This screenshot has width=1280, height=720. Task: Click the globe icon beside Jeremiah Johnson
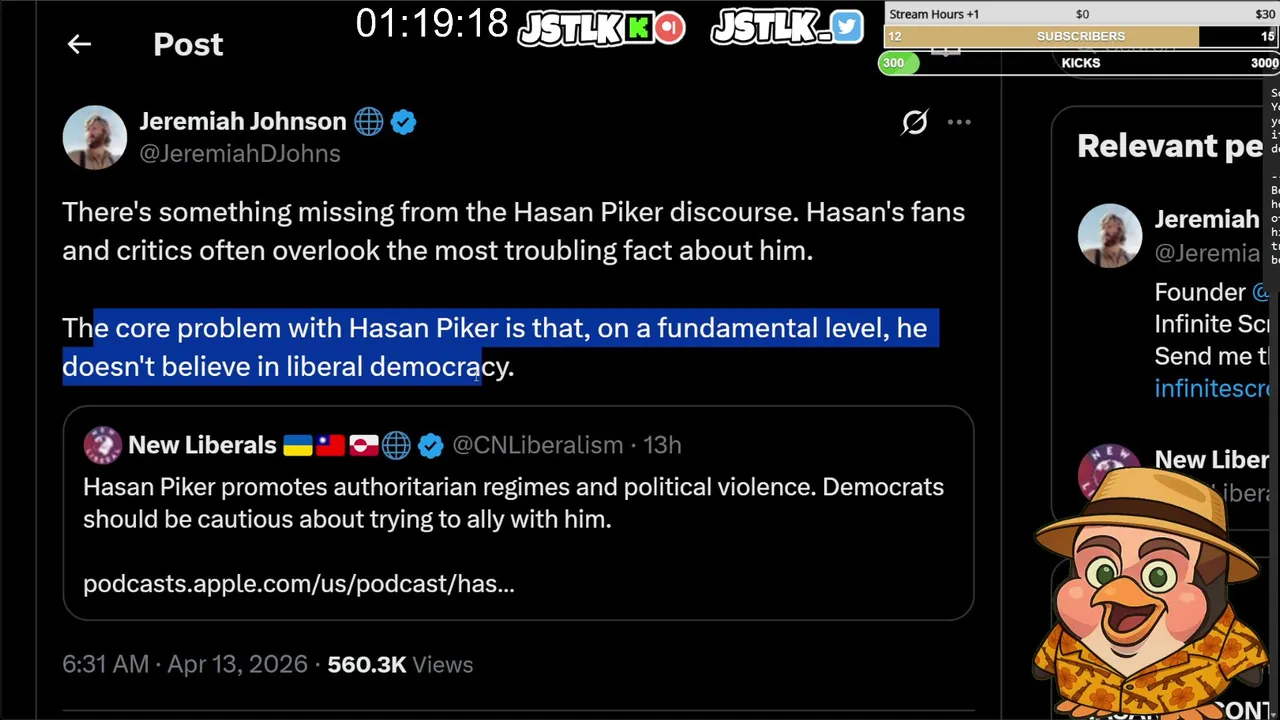(x=368, y=122)
